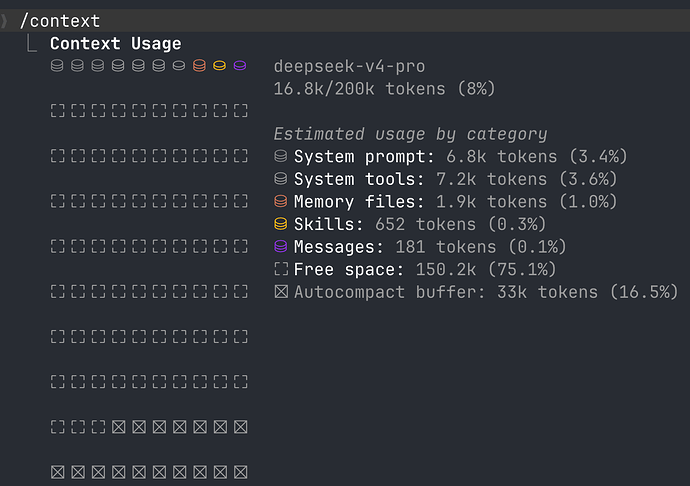
Task: Click the prompt chevron before /context
Action: tap(4, 21)
